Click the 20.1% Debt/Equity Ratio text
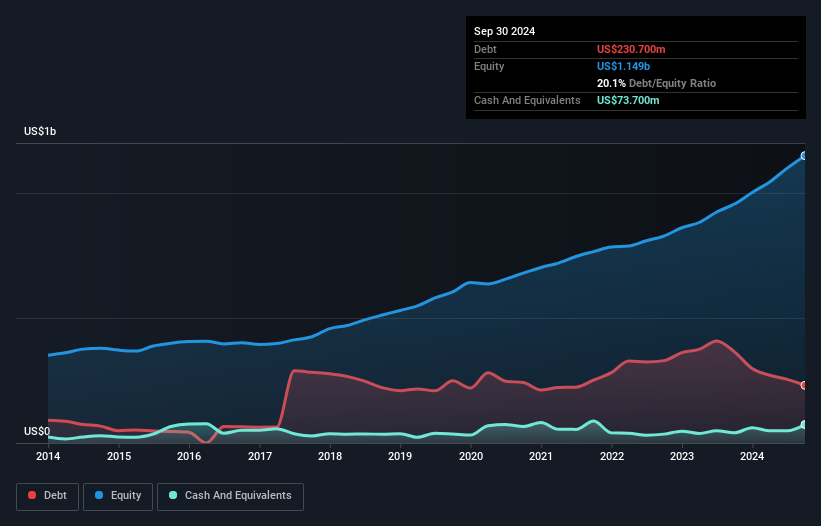The width and height of the screenshot is (821, 526). click(x=656, y=83)
